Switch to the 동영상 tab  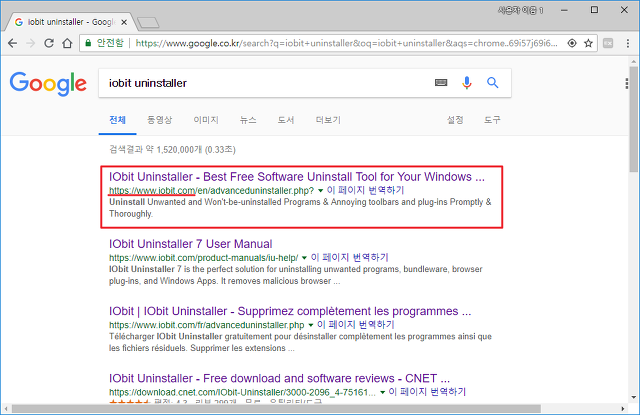tap(160, 120)
